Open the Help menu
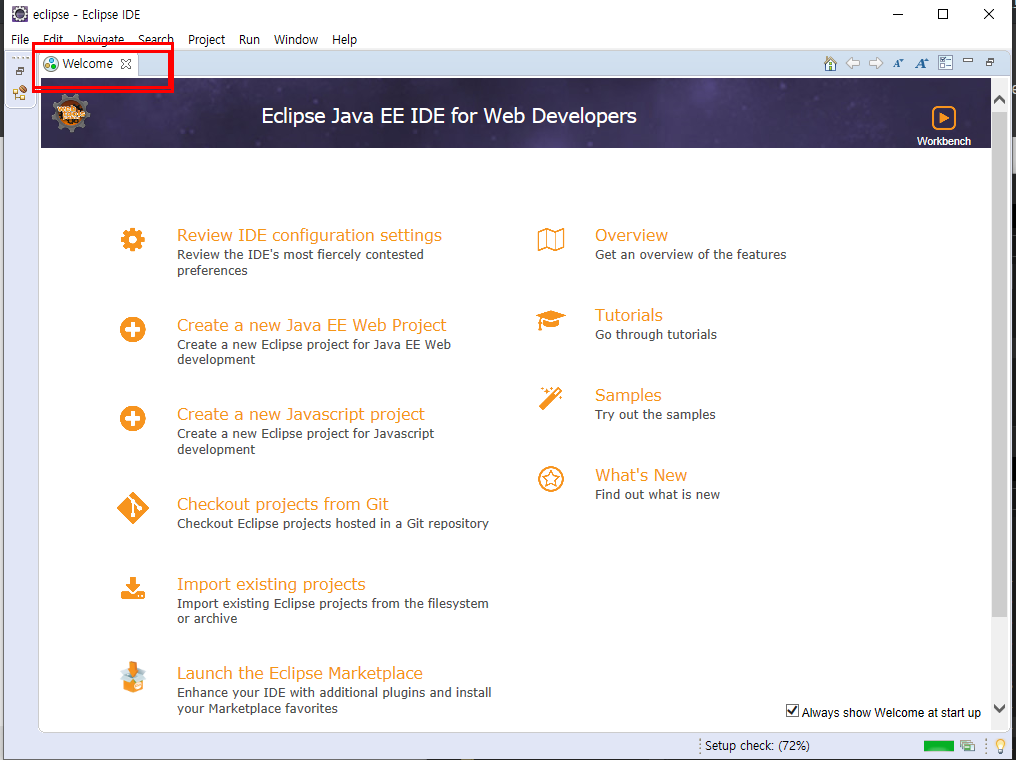The height and width of the screenshot is (760, 1016). click(345, 40)
